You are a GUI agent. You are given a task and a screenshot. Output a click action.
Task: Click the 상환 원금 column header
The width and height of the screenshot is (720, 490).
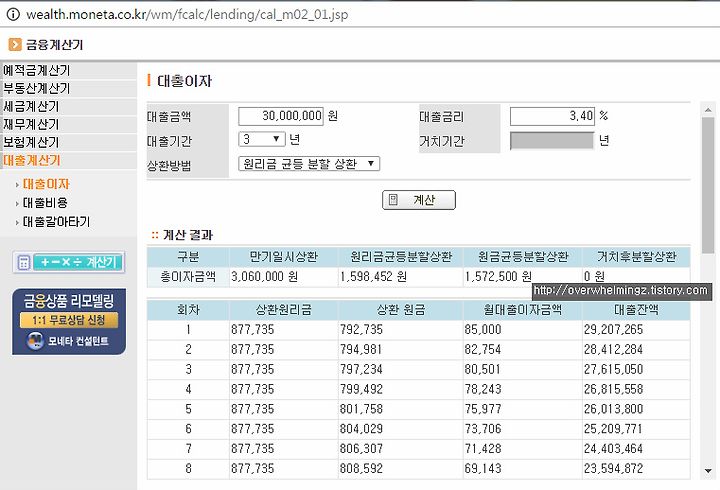point(401,310)
